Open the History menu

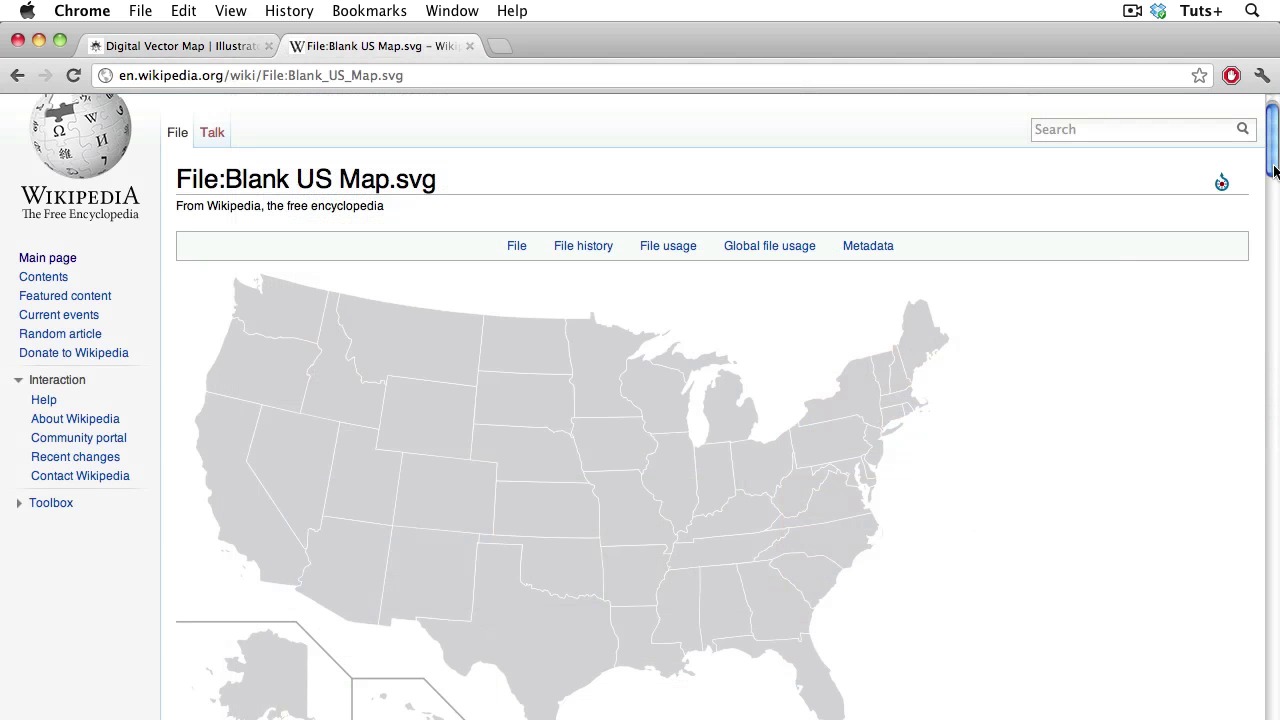pyautogui.click(x=289, y=11)
